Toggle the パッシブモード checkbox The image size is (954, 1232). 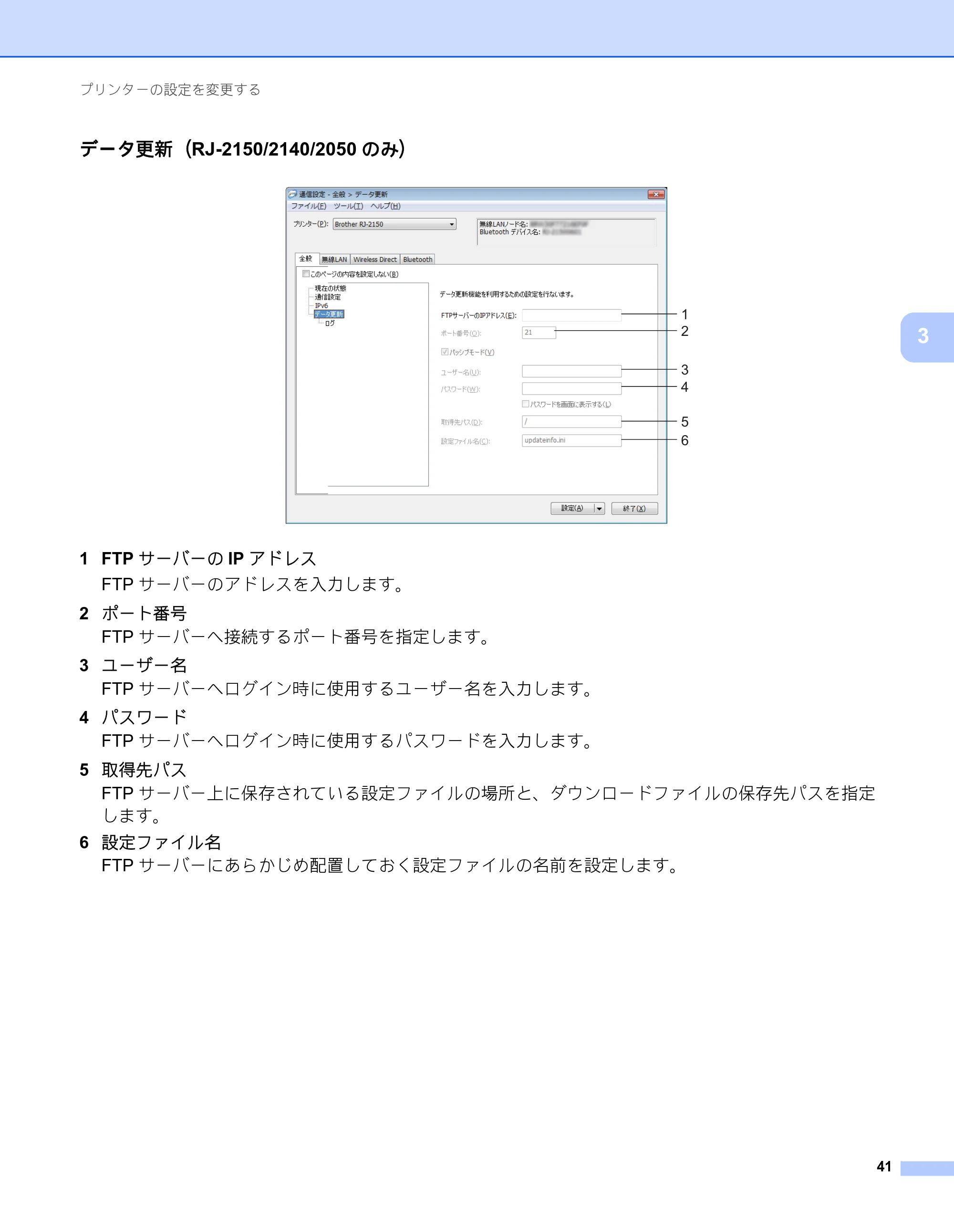(444, 352)
